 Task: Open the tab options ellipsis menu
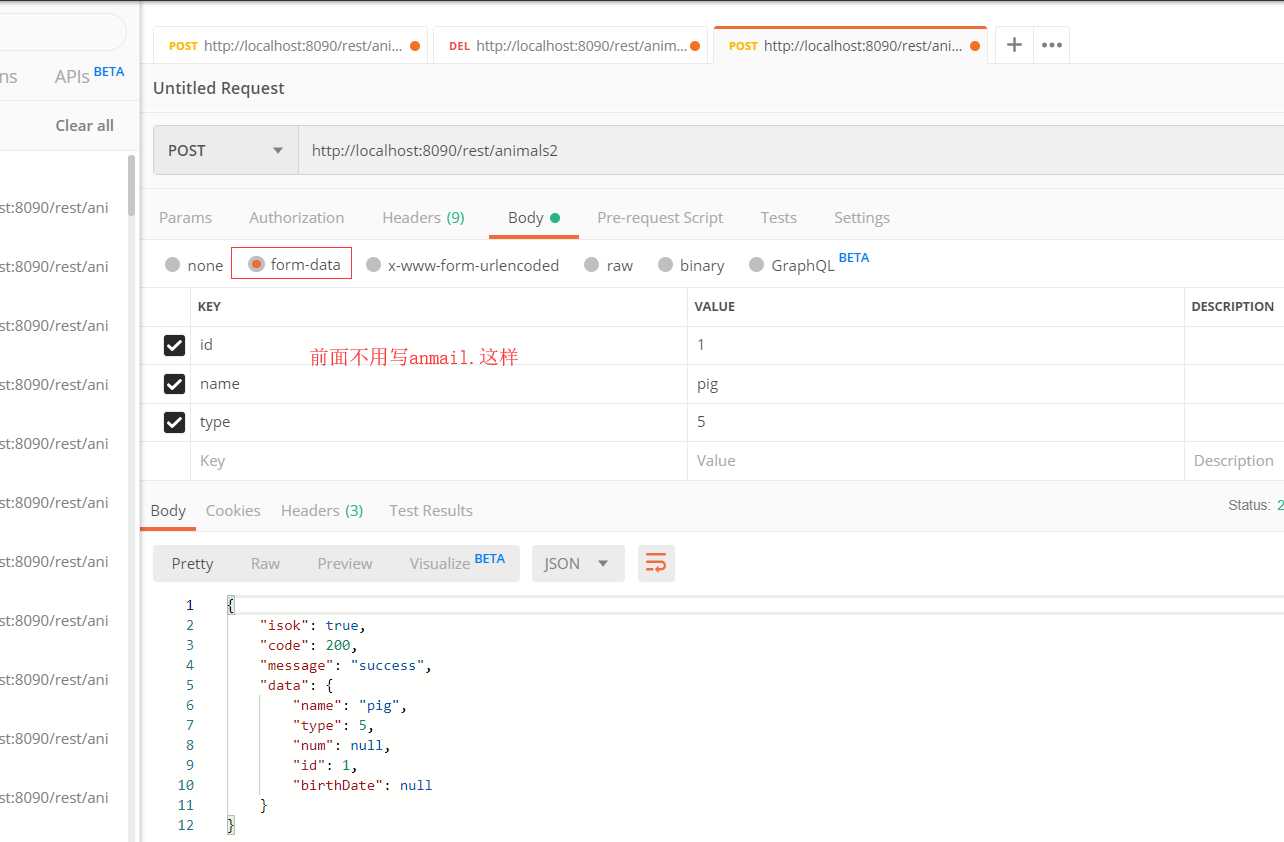coord(1051,45)
